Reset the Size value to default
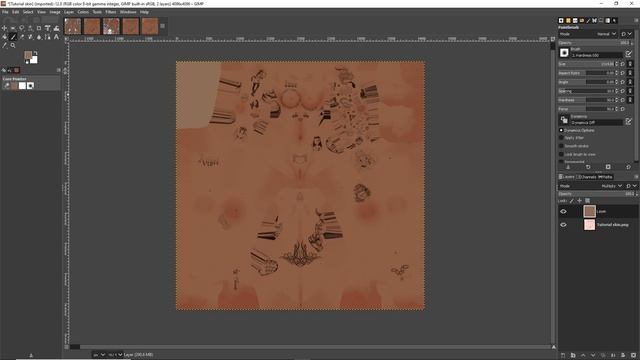 pyautogui.click(x=623, y=64)
